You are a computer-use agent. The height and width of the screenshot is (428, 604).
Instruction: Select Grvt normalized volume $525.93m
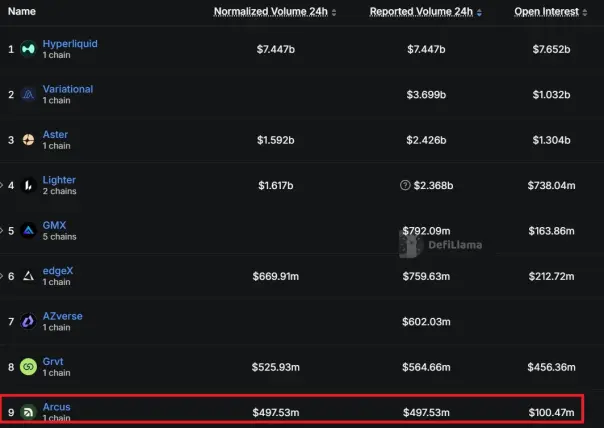click(275, 367)
